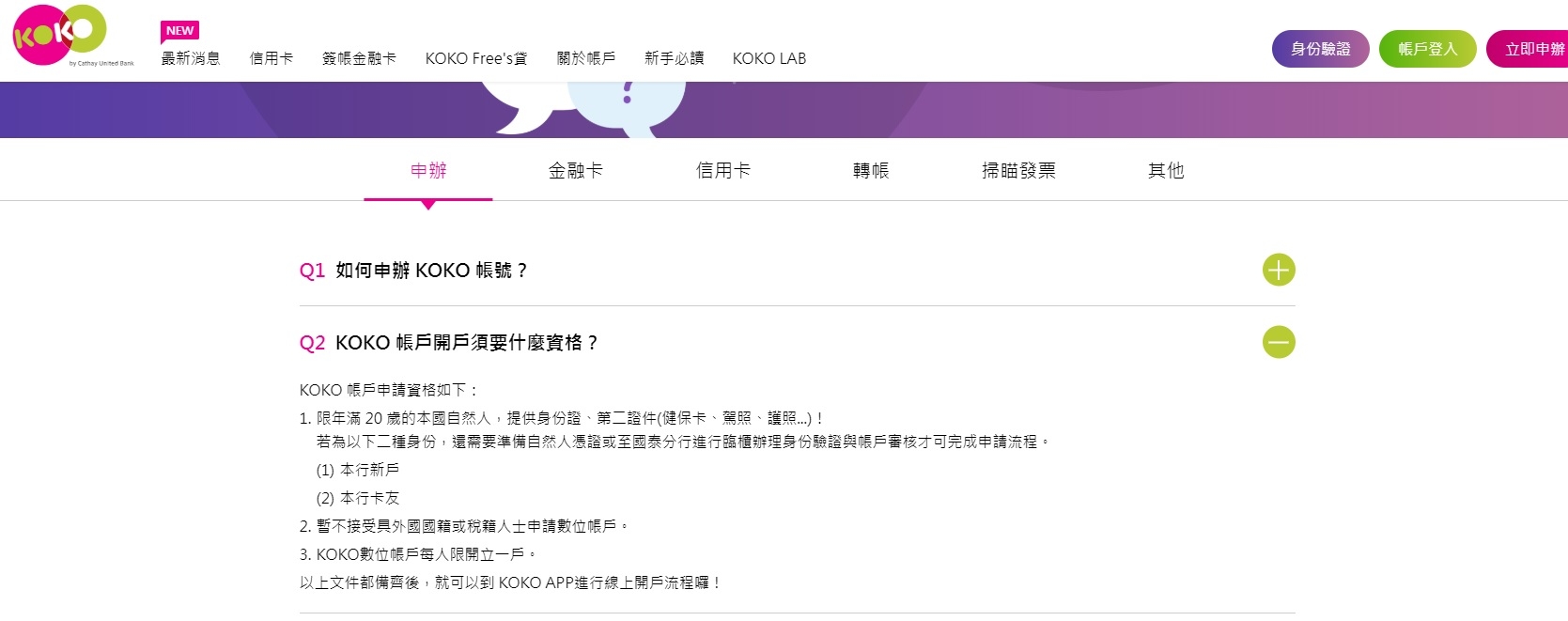Select the 申辦 FAQ tab

point(428,170)
